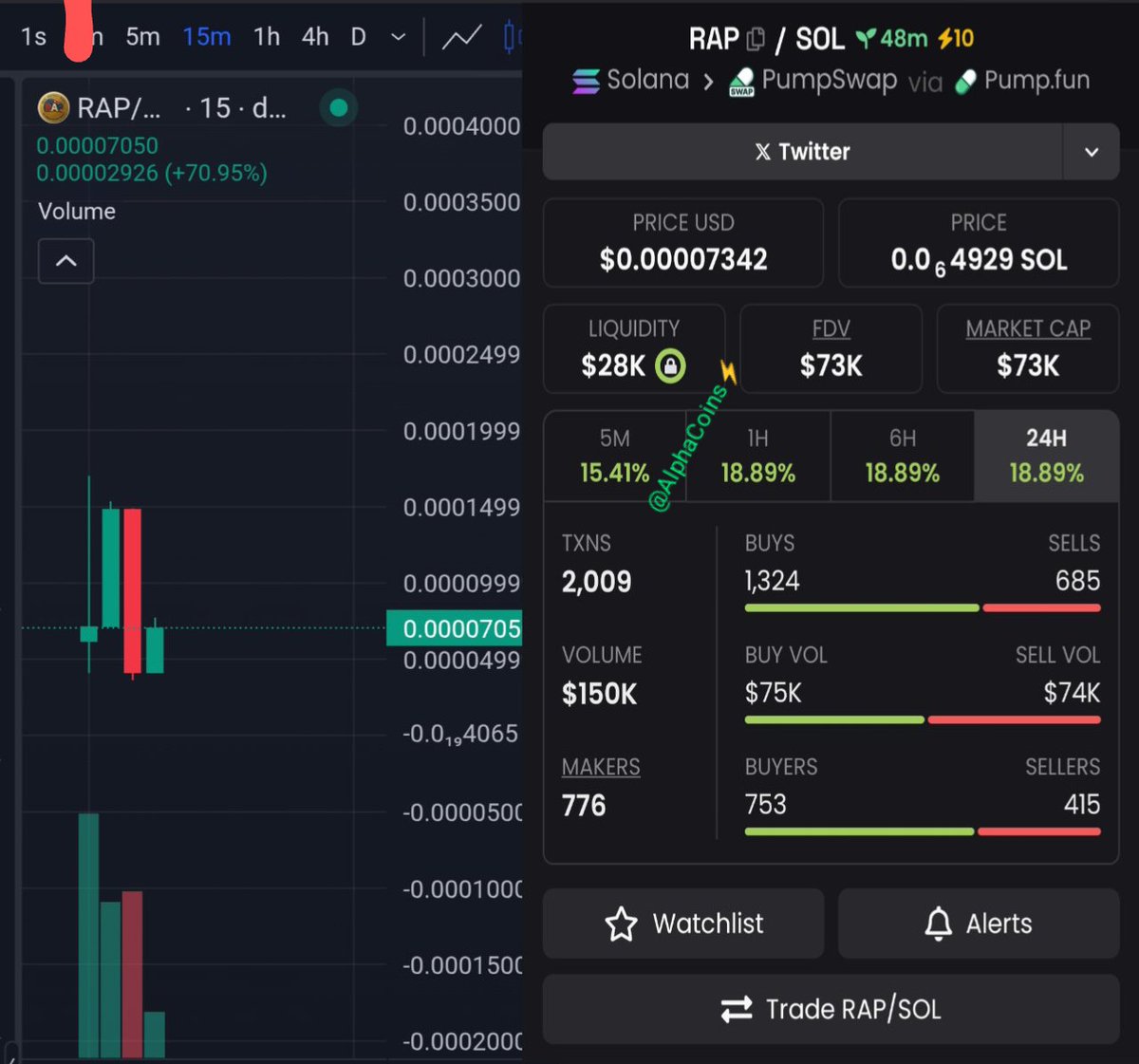The image size is (1139, 1064).
Task: Click the swap arrows trade icon
Action: coord(737,1009)
